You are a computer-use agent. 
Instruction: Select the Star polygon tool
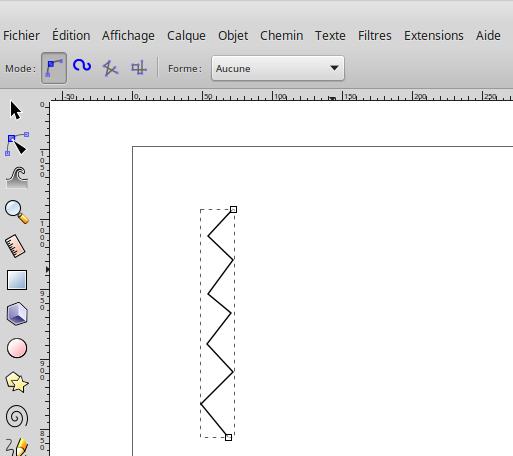[x=17, y=382]
